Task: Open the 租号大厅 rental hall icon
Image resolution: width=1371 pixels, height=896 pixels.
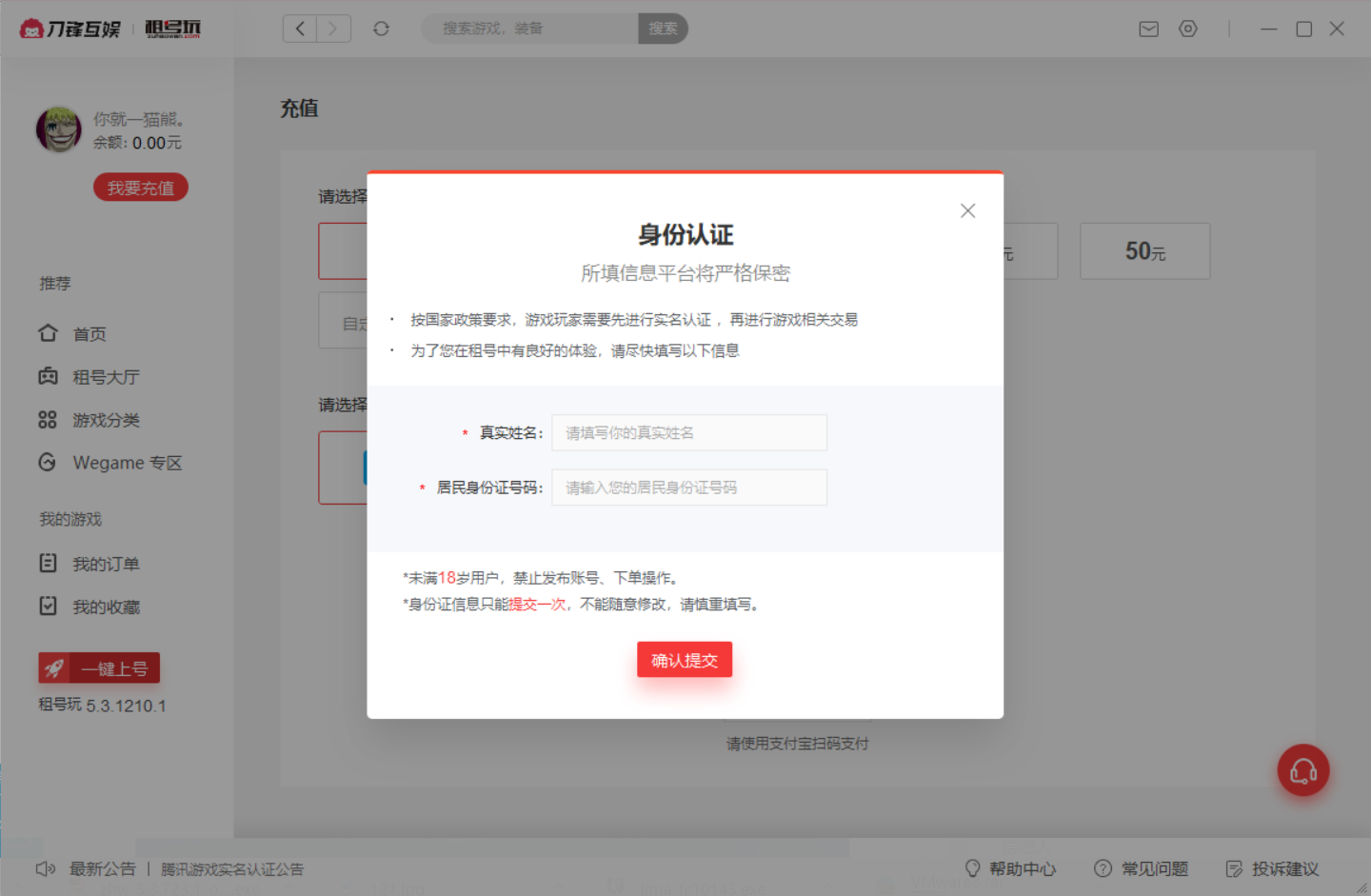Action: [49, 376]
